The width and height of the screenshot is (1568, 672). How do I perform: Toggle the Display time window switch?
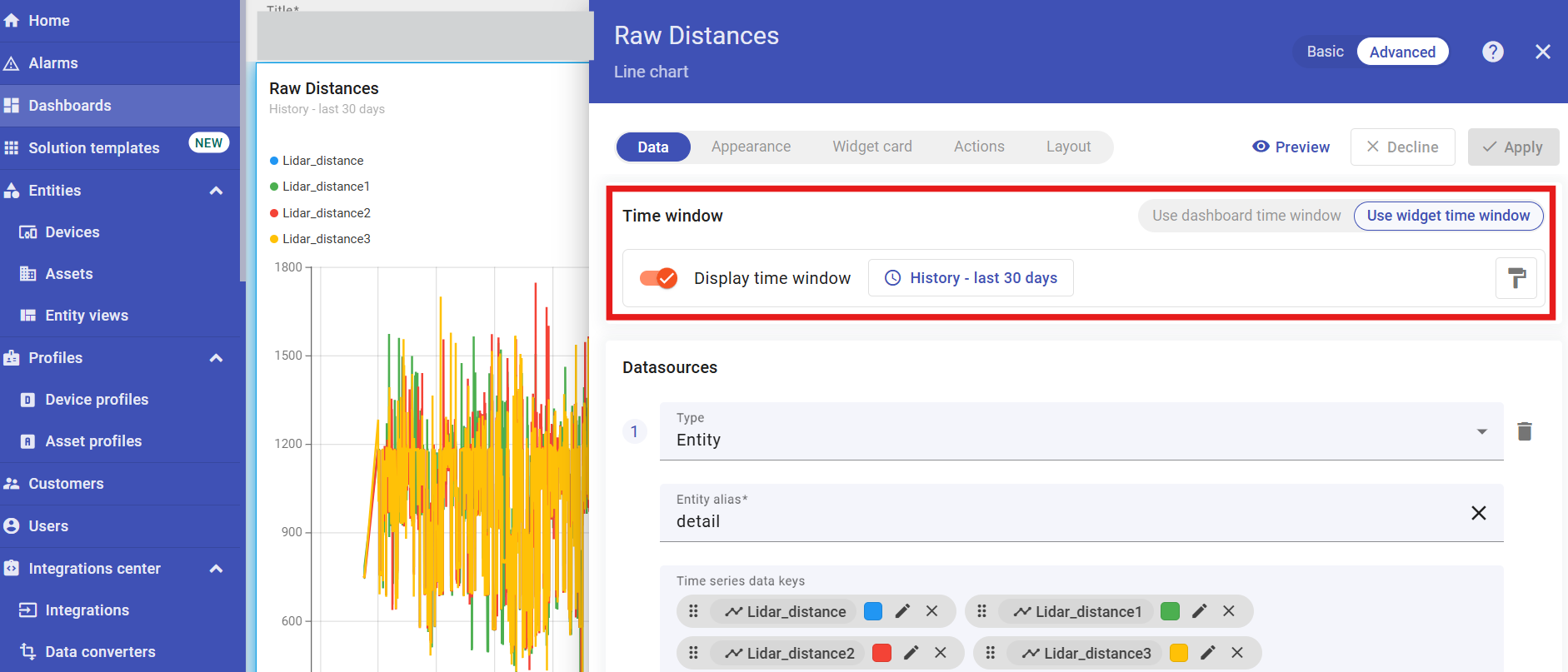point(658,278)
